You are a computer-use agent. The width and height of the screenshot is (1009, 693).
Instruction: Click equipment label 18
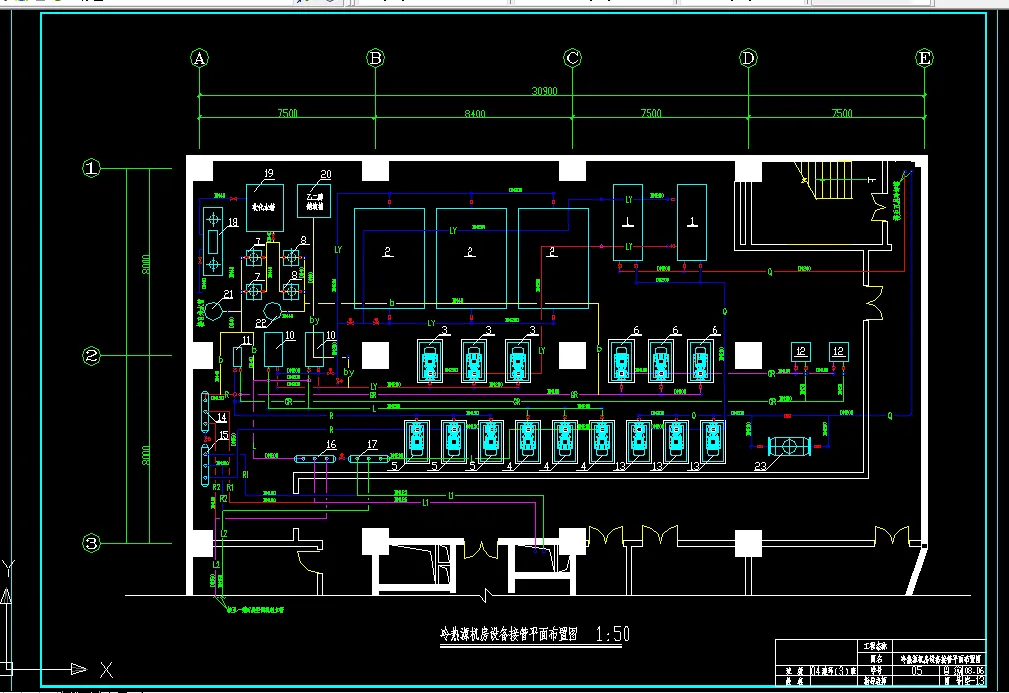click(x=232, y=222)
